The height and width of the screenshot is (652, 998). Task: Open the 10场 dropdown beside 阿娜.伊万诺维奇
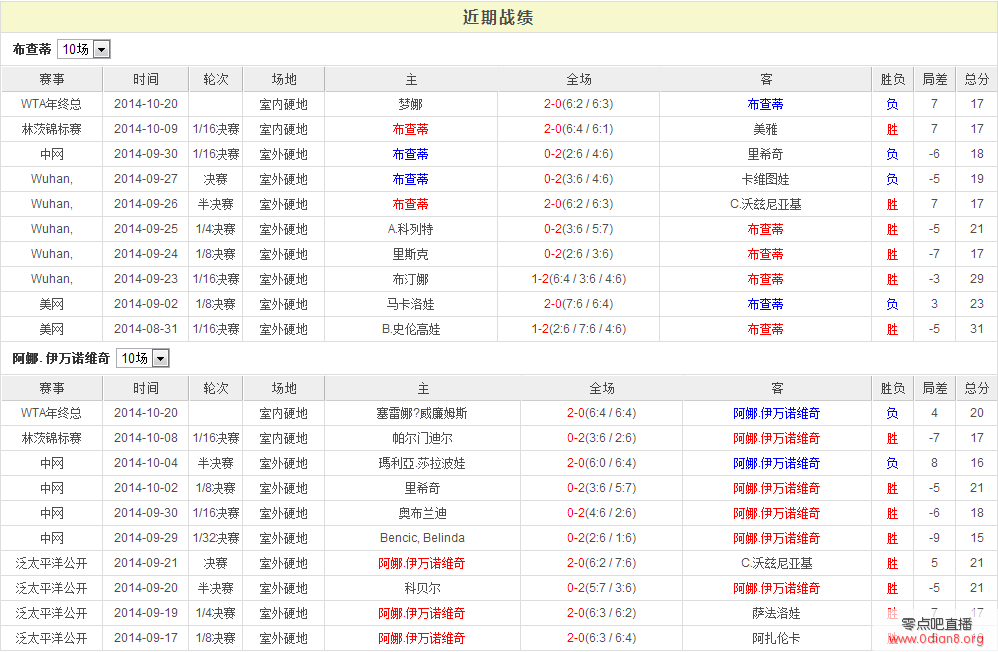pyautogui.click(x=143, y=358)
